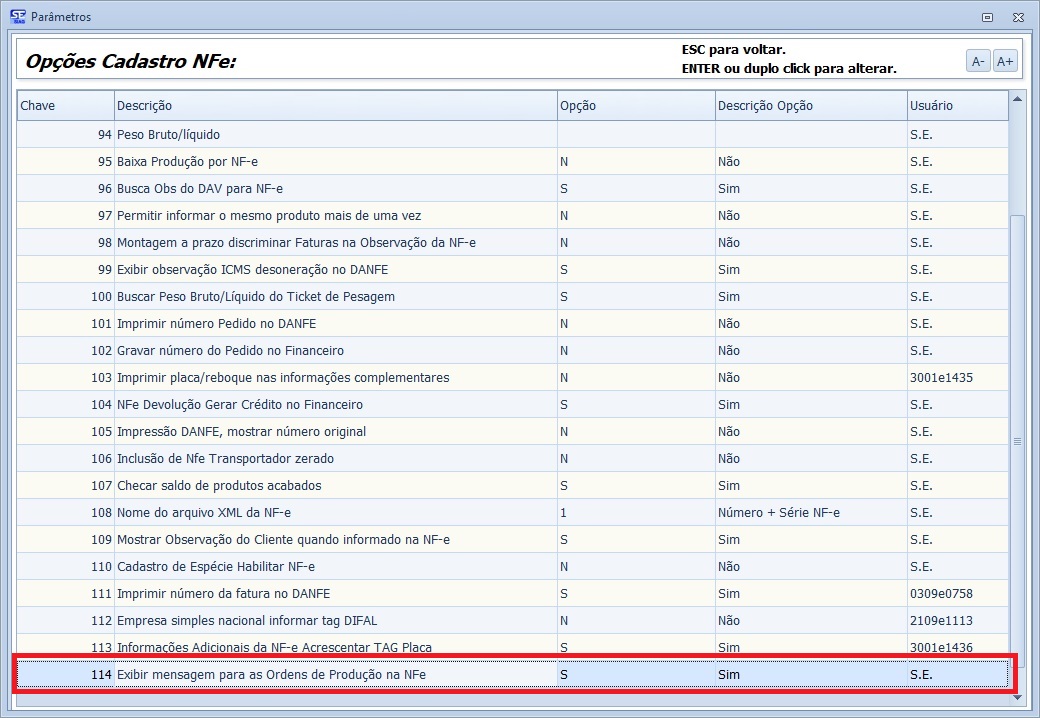Click user 0309e0758 in row 111
This screenshot has height=718, width=1040.
(941, 594)
